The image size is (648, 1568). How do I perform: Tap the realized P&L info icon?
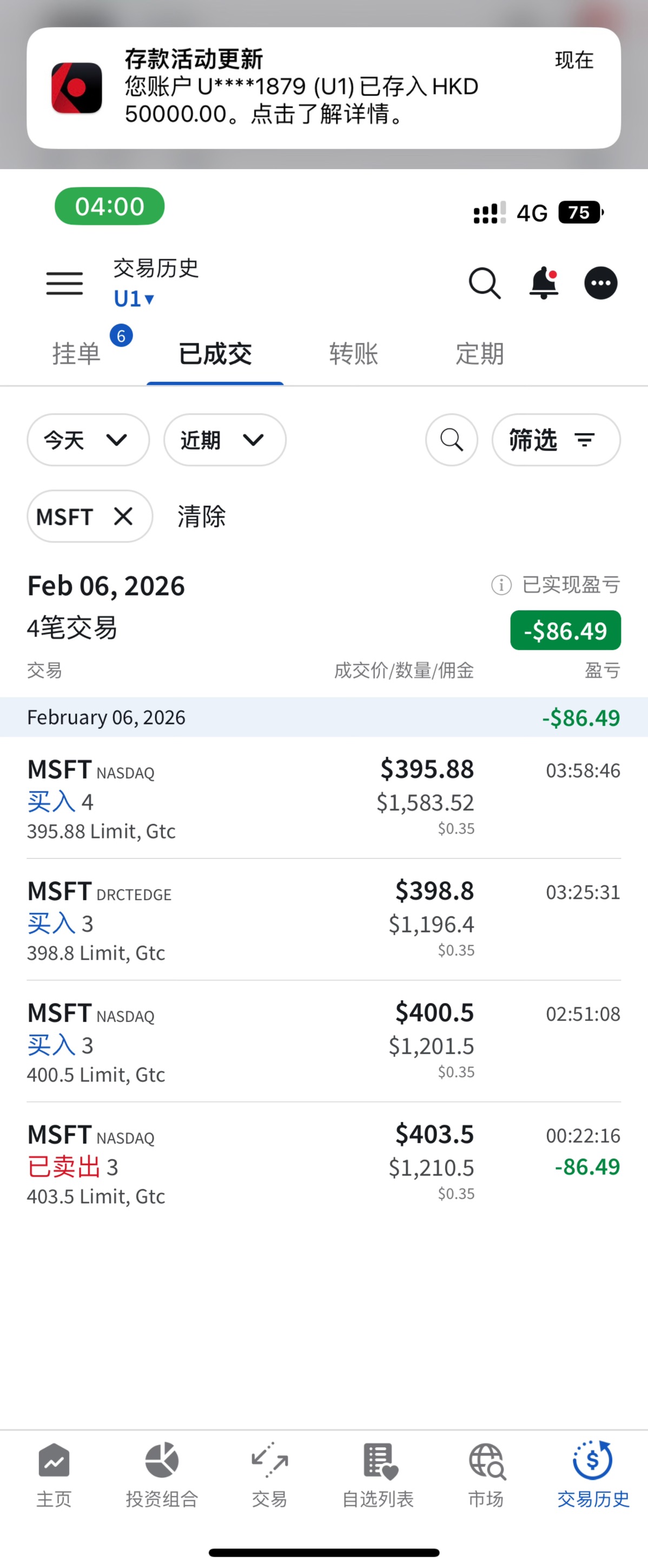pyautogui.click(x=501, y=585)
